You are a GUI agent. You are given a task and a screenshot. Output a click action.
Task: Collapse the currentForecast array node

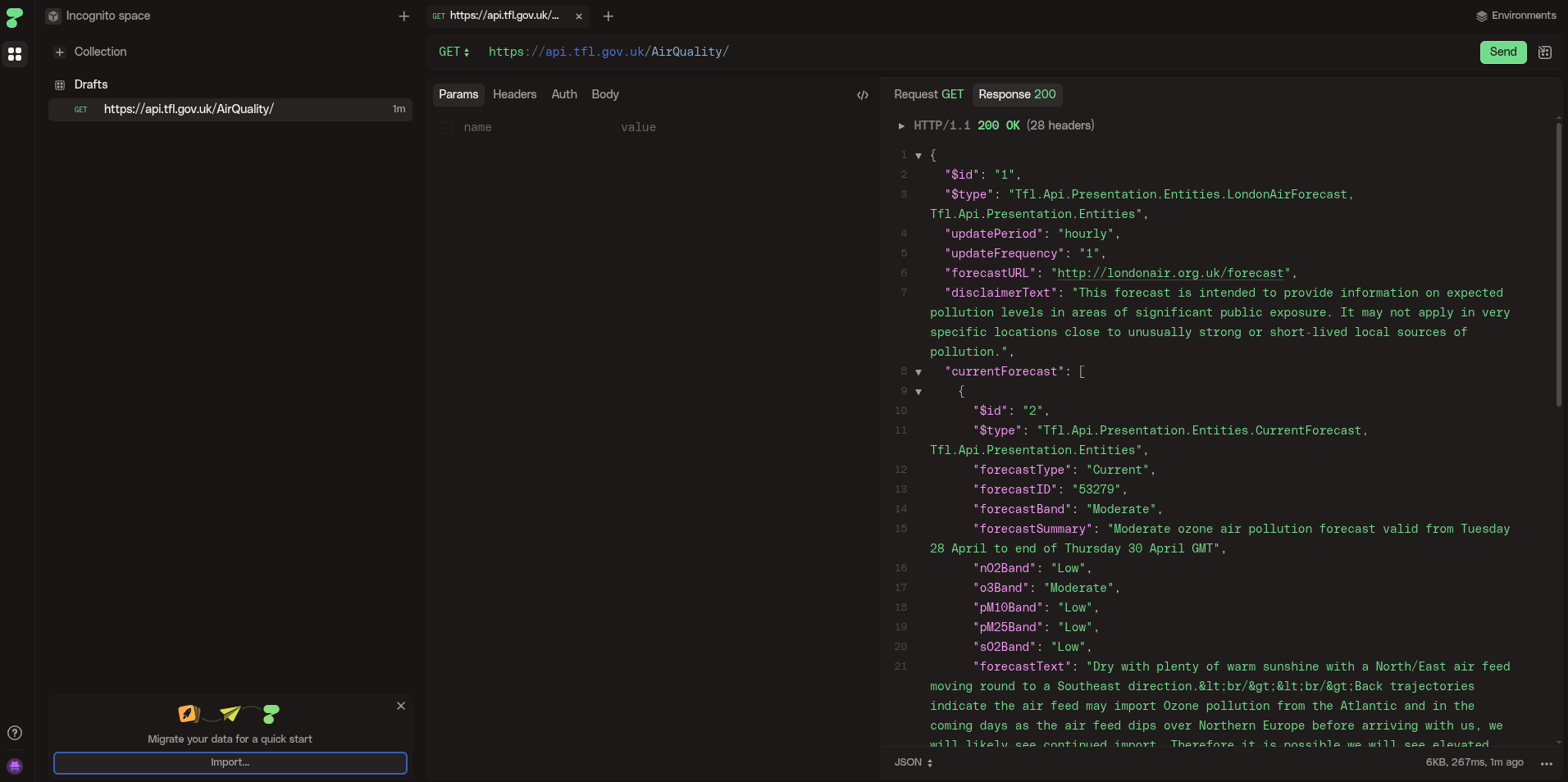tap(918, 372)
